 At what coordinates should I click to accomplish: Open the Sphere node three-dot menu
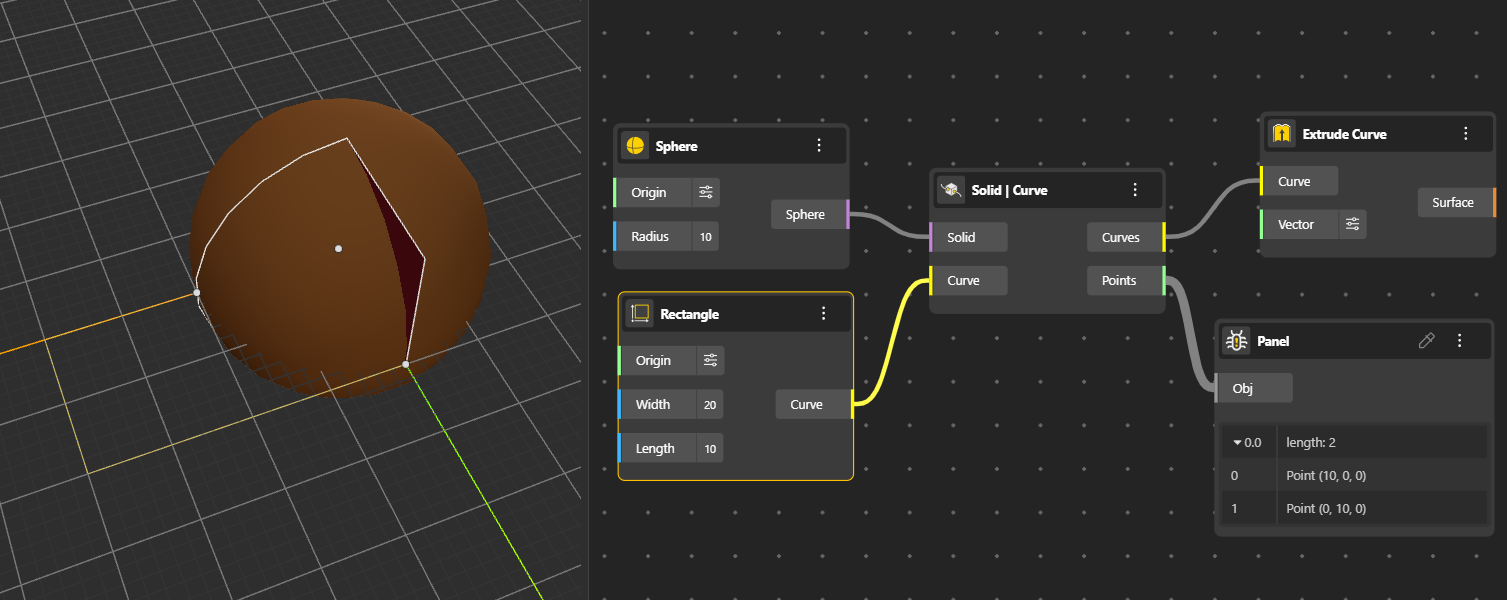click(819, 146)
